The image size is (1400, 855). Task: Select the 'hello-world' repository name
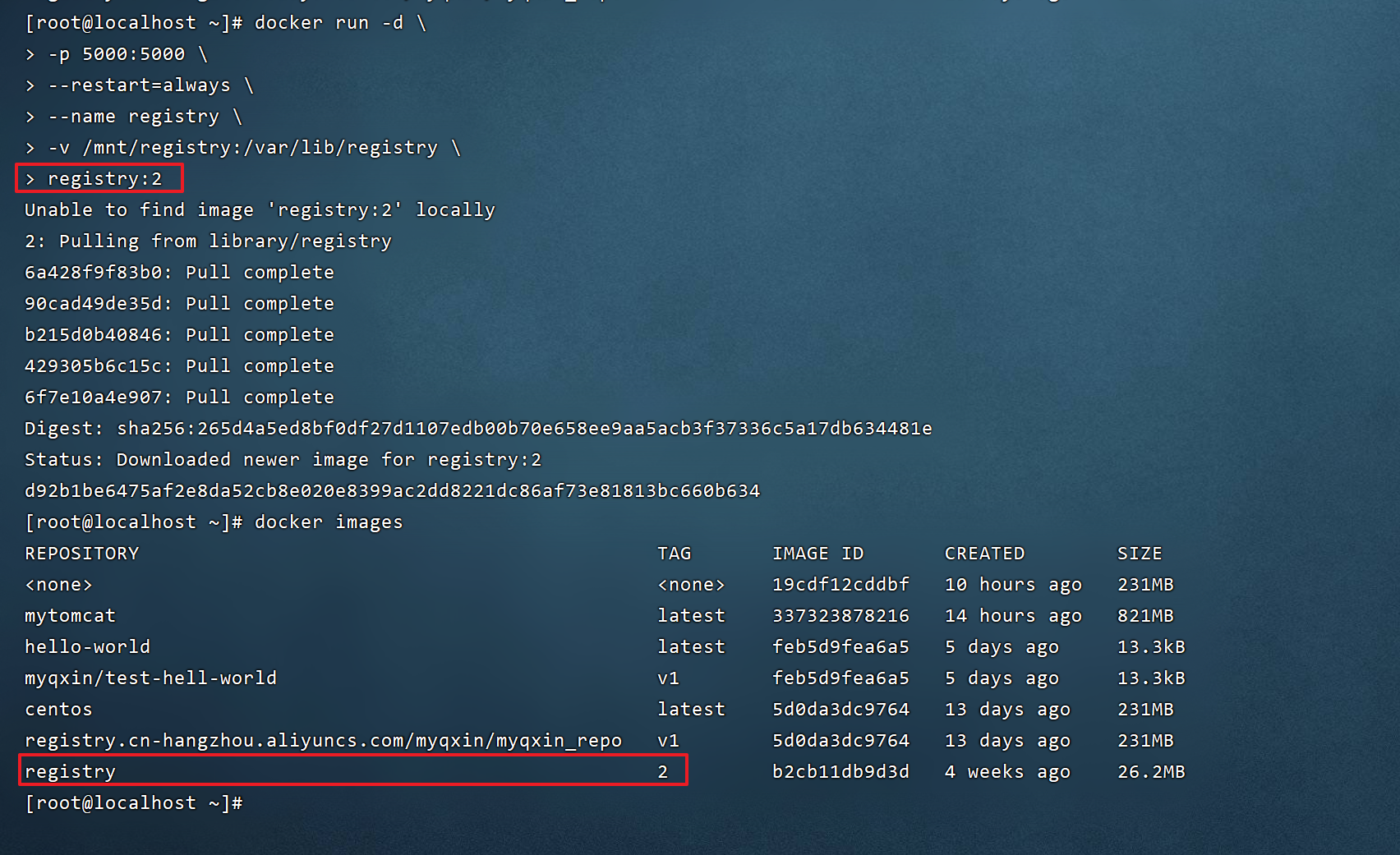(88, 647)
